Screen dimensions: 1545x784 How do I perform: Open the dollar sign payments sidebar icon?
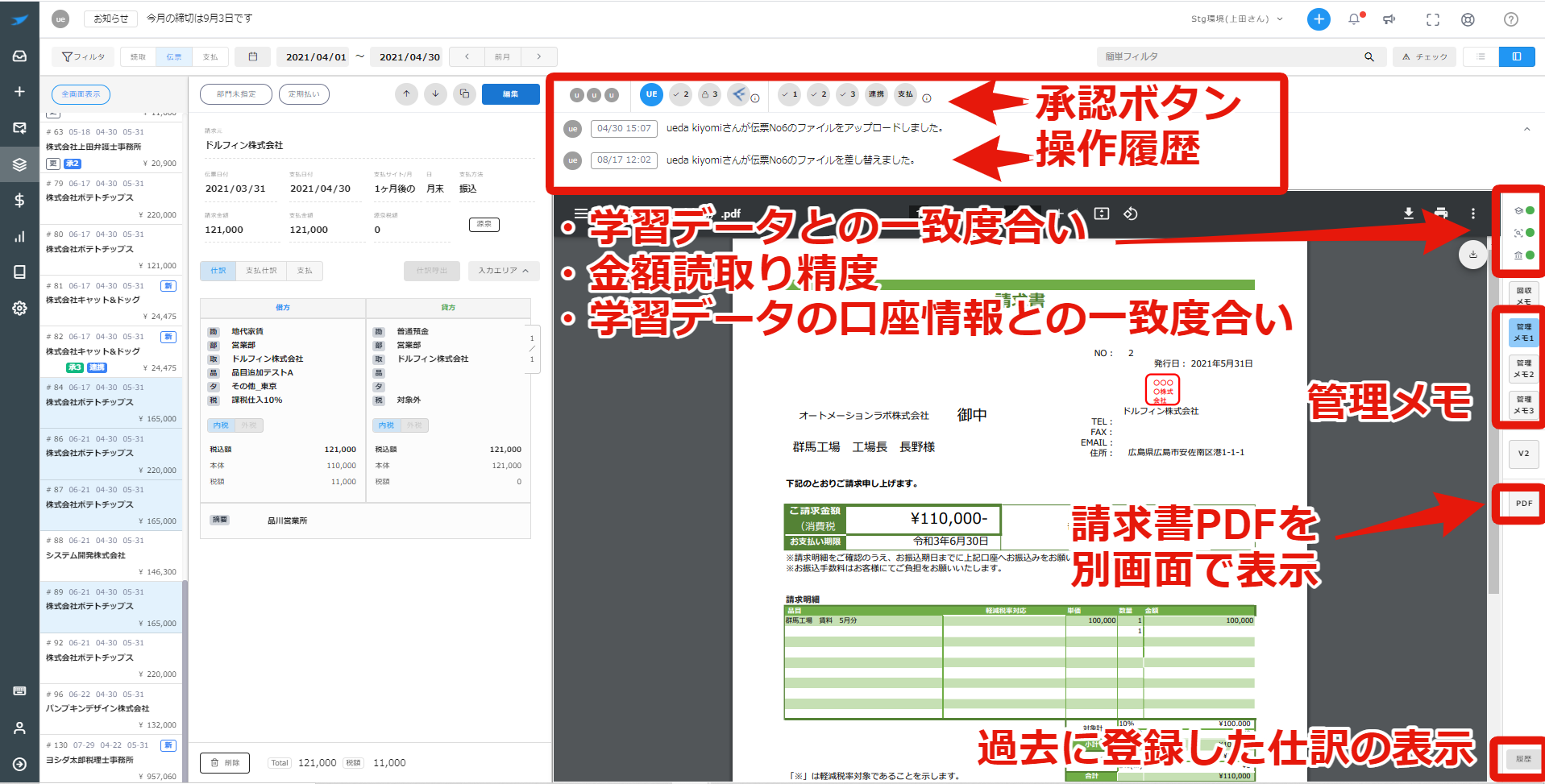coord(19,201)
